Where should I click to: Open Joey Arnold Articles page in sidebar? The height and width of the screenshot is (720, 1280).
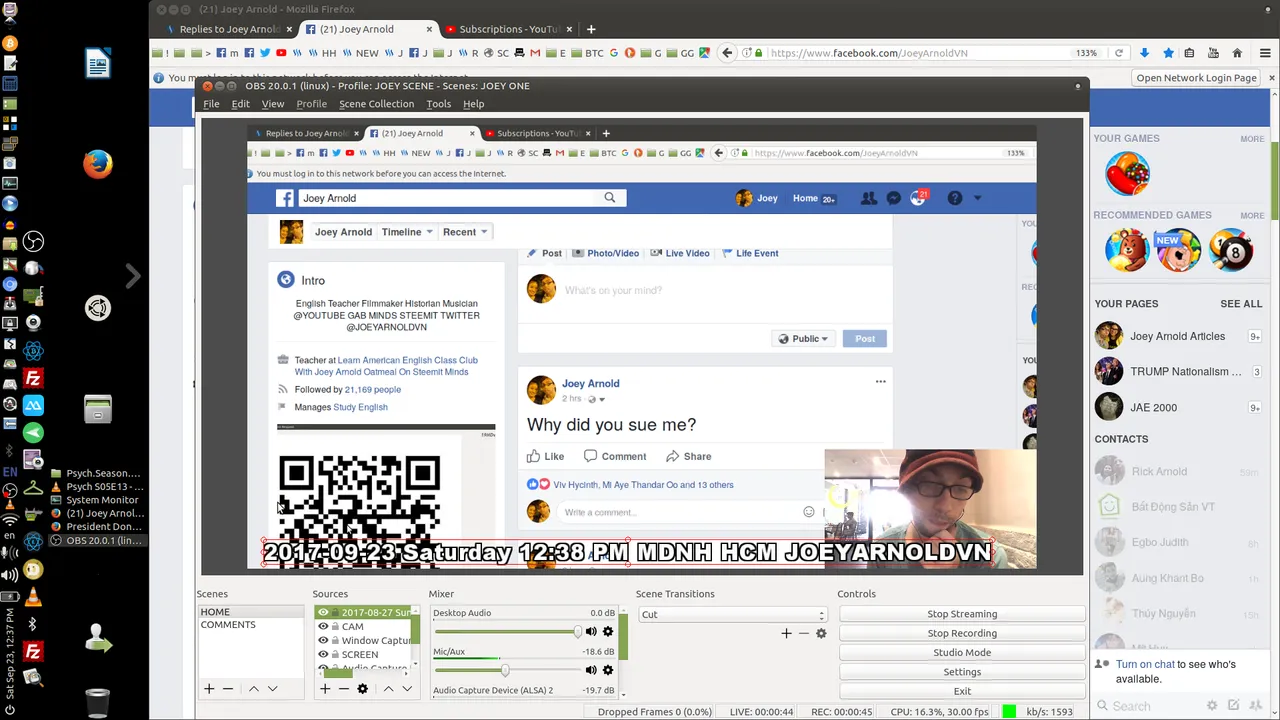[1177, 337]
